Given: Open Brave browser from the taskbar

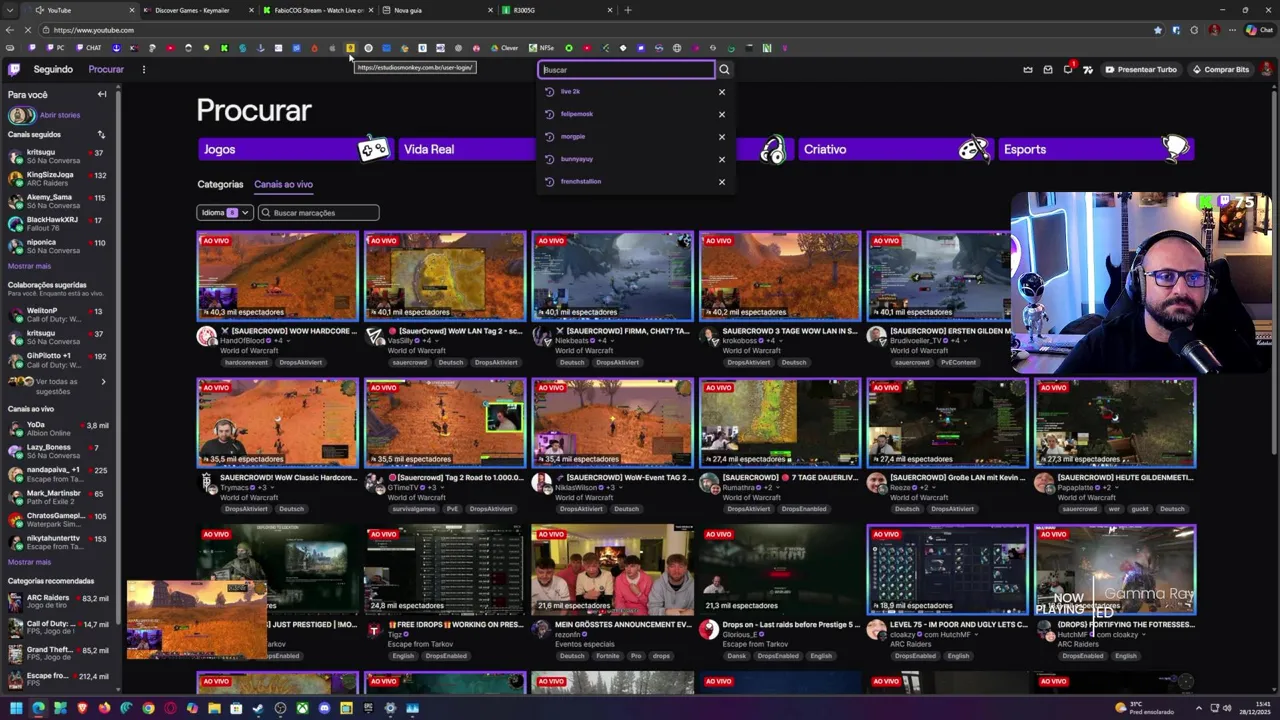Looking at the screenshot, I should pos(82,708).
